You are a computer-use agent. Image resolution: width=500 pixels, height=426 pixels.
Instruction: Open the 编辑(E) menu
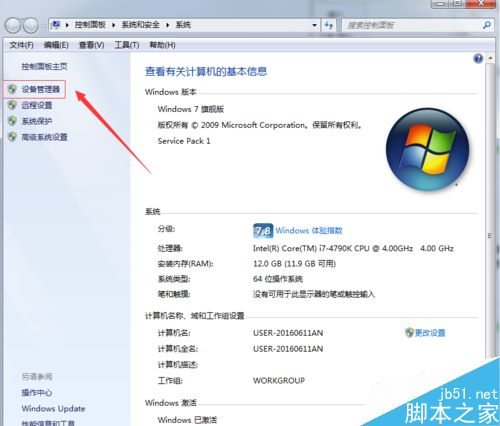(56, 45)
